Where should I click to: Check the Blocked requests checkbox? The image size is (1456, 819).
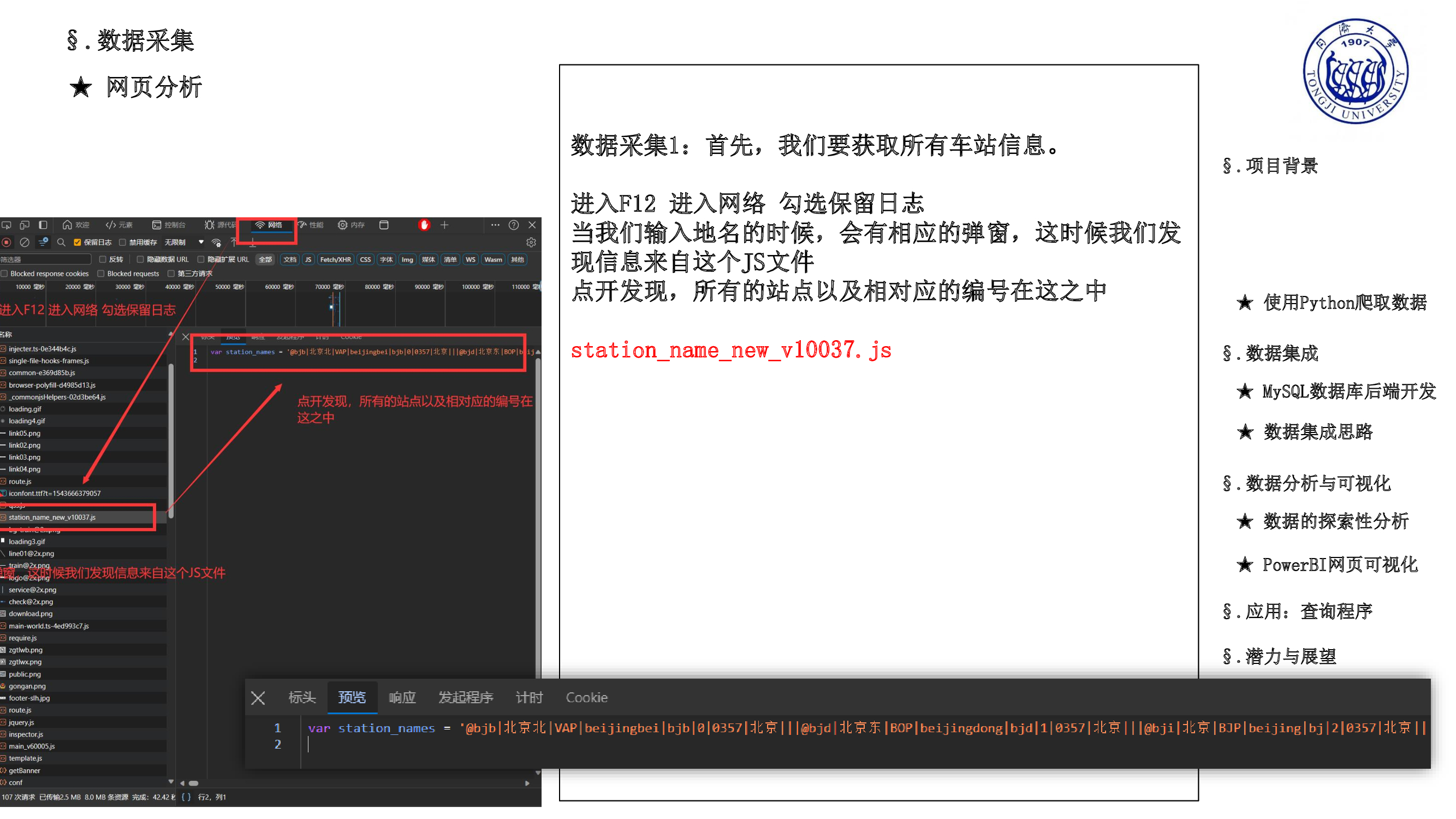(100, 274)
